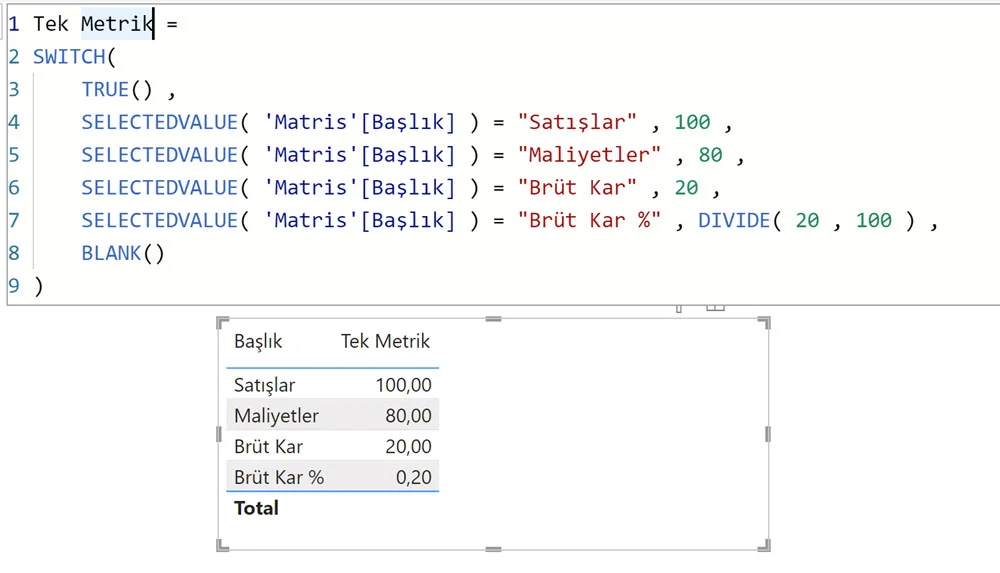Click the BLANK() function on line 8

[122, 253]
